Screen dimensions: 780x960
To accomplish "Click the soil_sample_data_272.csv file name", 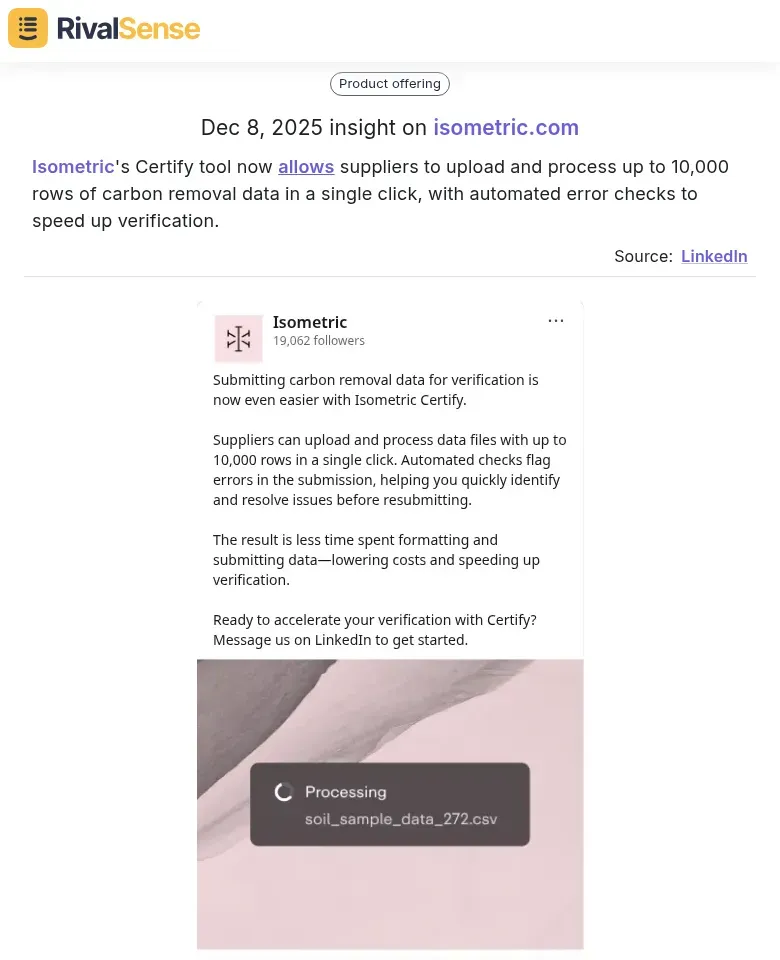I will (x=401, y=820).
